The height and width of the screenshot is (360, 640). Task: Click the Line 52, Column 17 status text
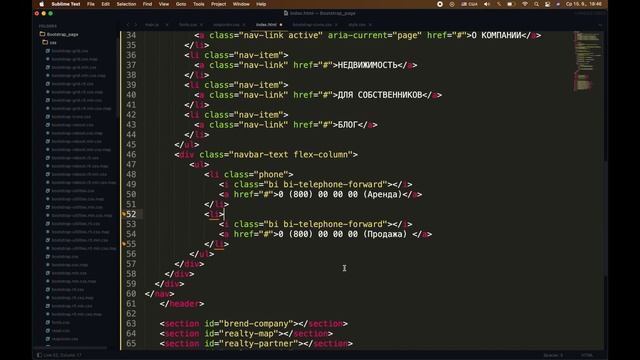pyautogui.click(x=62, y=355)
